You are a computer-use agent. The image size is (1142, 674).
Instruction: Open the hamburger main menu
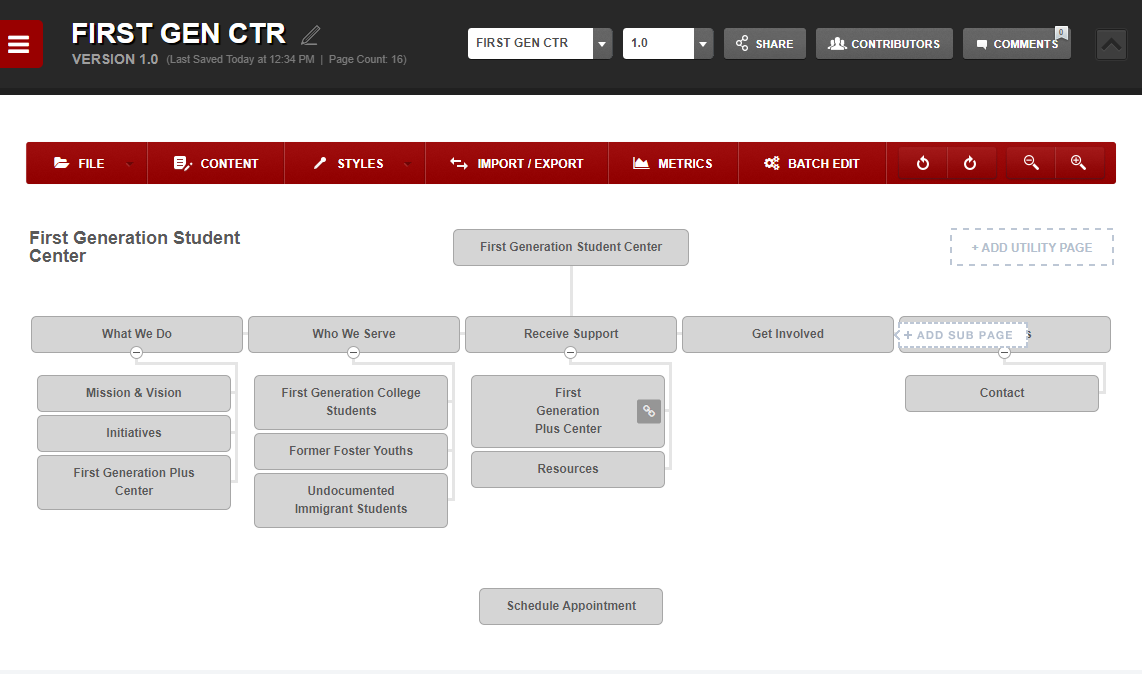click(20, 44)
